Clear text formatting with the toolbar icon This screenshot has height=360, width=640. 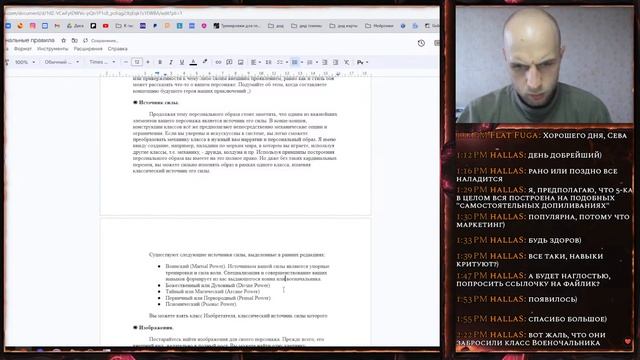pos(347,62)
